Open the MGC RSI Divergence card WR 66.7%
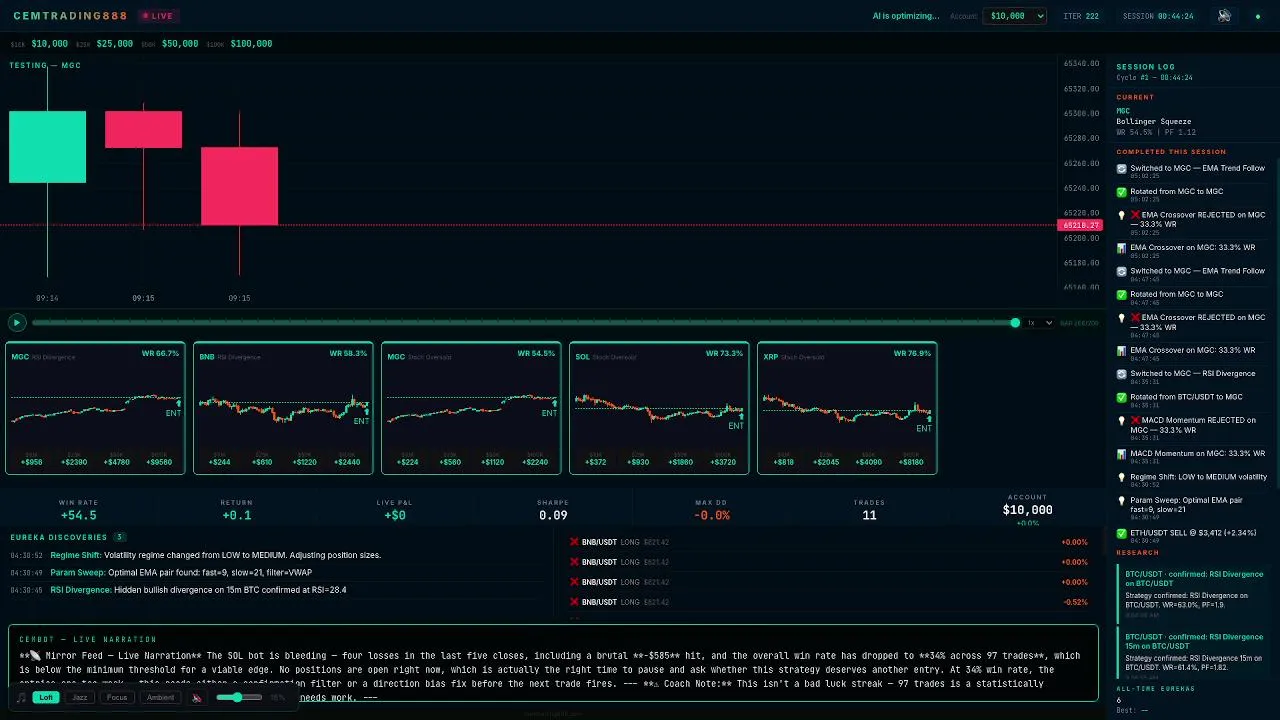Screen dimensions: 1280x720 pos(95,408)
